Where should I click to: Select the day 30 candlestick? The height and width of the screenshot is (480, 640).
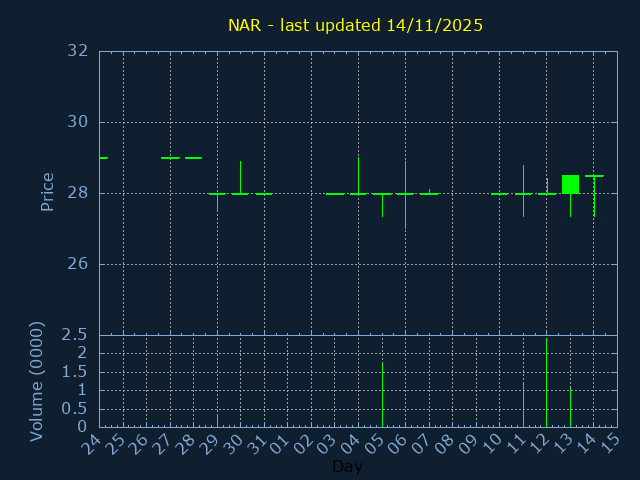[240, 185]
